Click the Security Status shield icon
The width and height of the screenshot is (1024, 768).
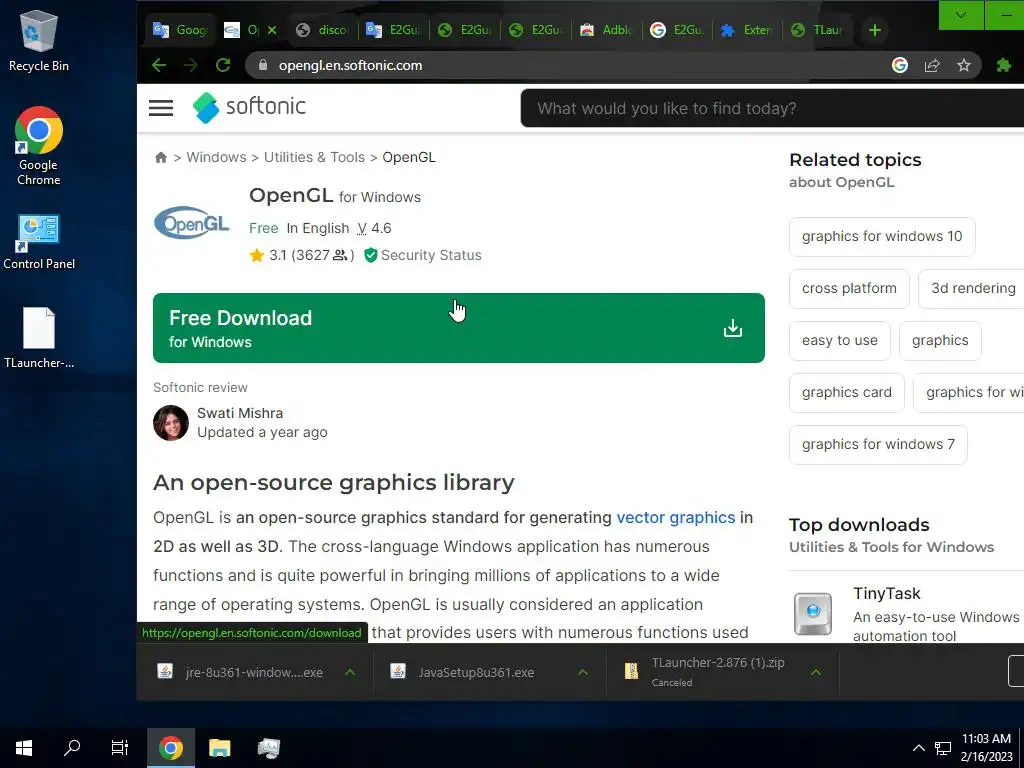pos(370,255)
